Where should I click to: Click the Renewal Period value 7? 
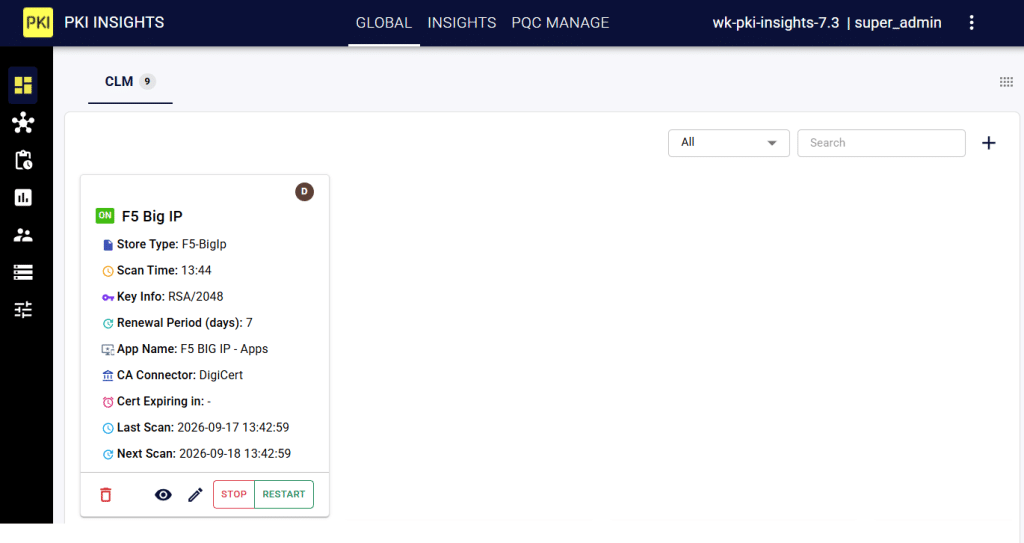249,323
